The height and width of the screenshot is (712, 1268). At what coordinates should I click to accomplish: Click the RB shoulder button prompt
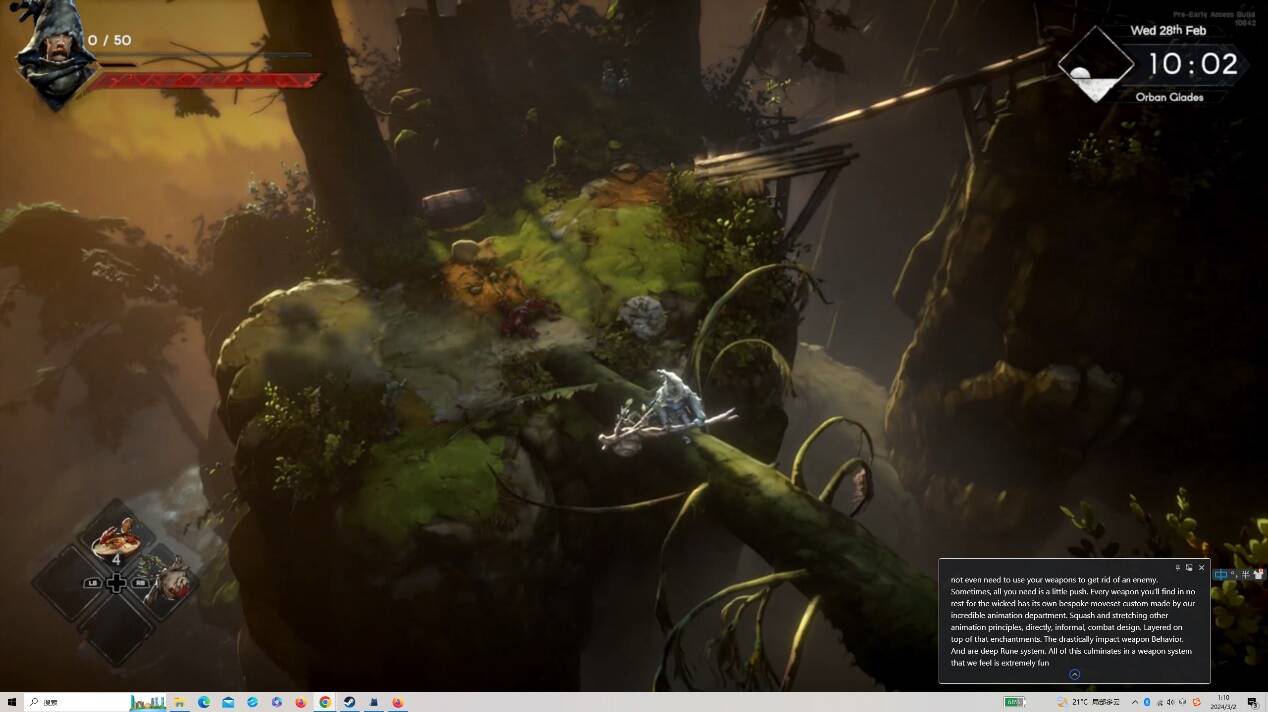coord(139,583)
